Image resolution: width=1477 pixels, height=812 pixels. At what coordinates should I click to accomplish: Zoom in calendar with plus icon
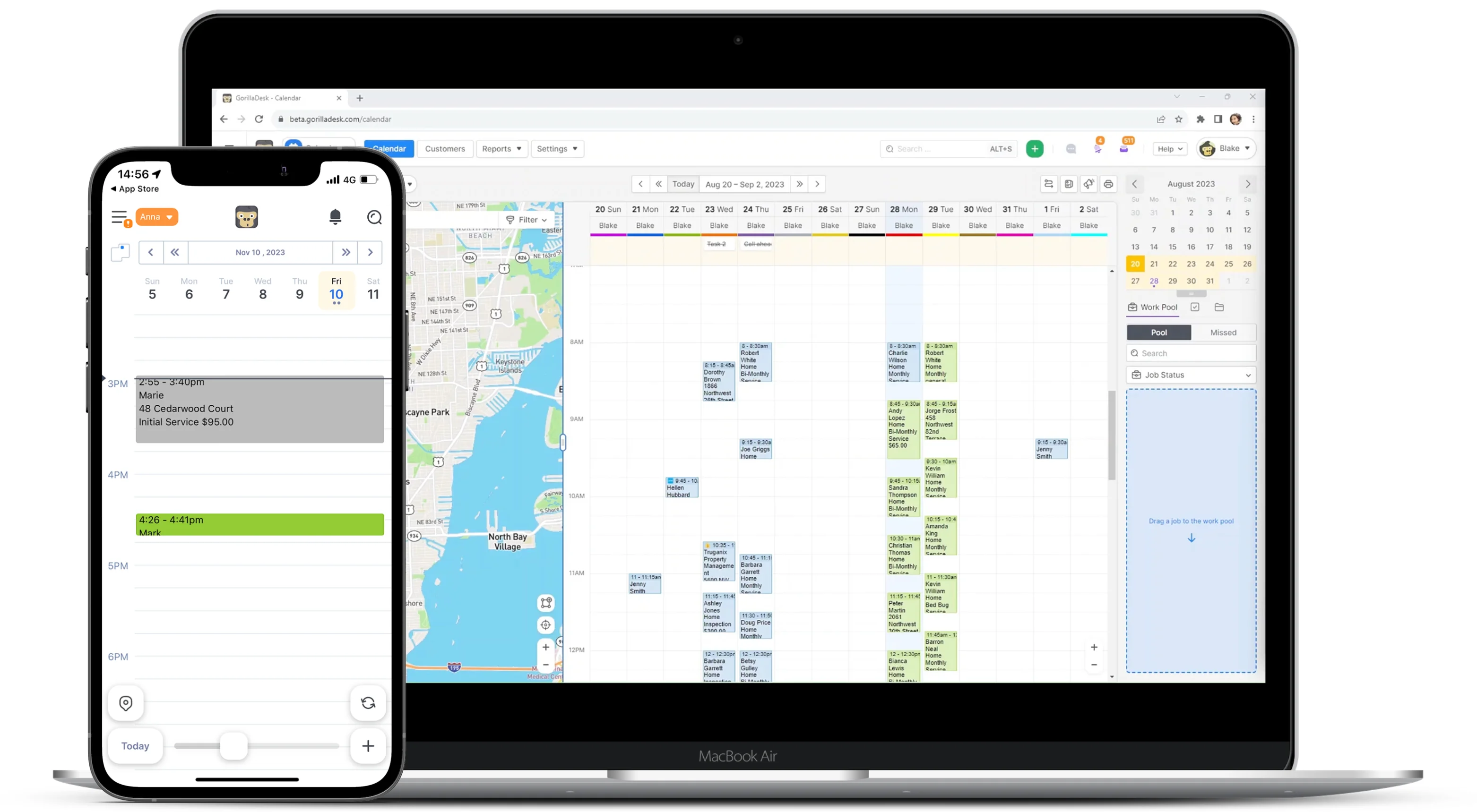pos(1094,648)
